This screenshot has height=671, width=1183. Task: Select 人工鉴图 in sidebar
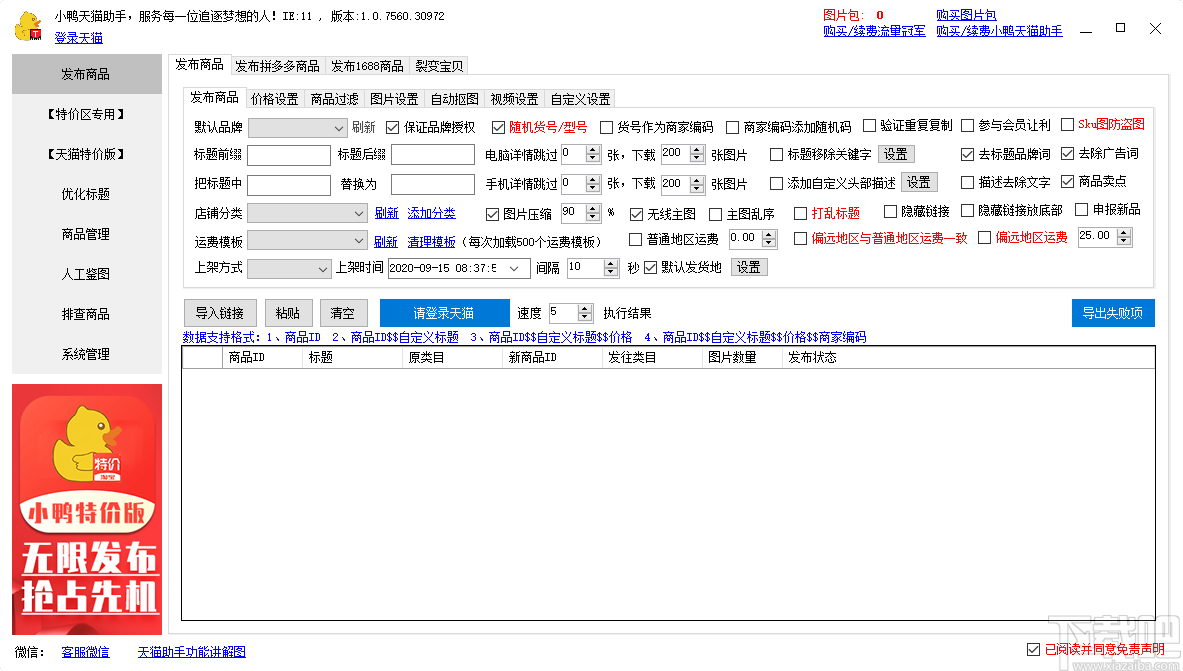click(x=86, y=274)
